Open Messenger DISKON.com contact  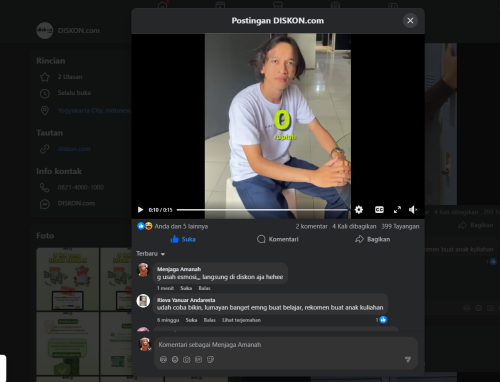coord(76,203)
